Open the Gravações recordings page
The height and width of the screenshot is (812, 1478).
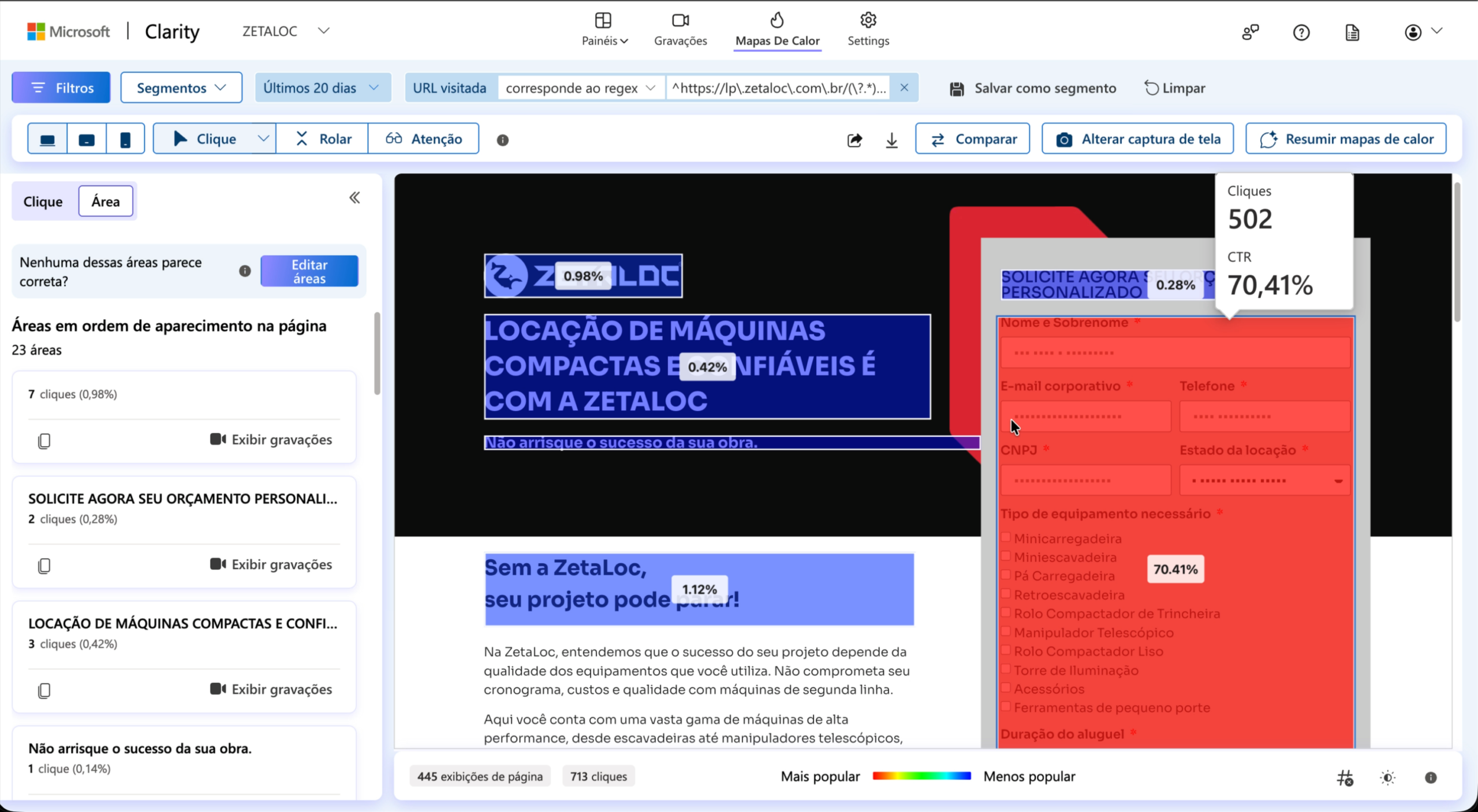[x=680, y=30]
